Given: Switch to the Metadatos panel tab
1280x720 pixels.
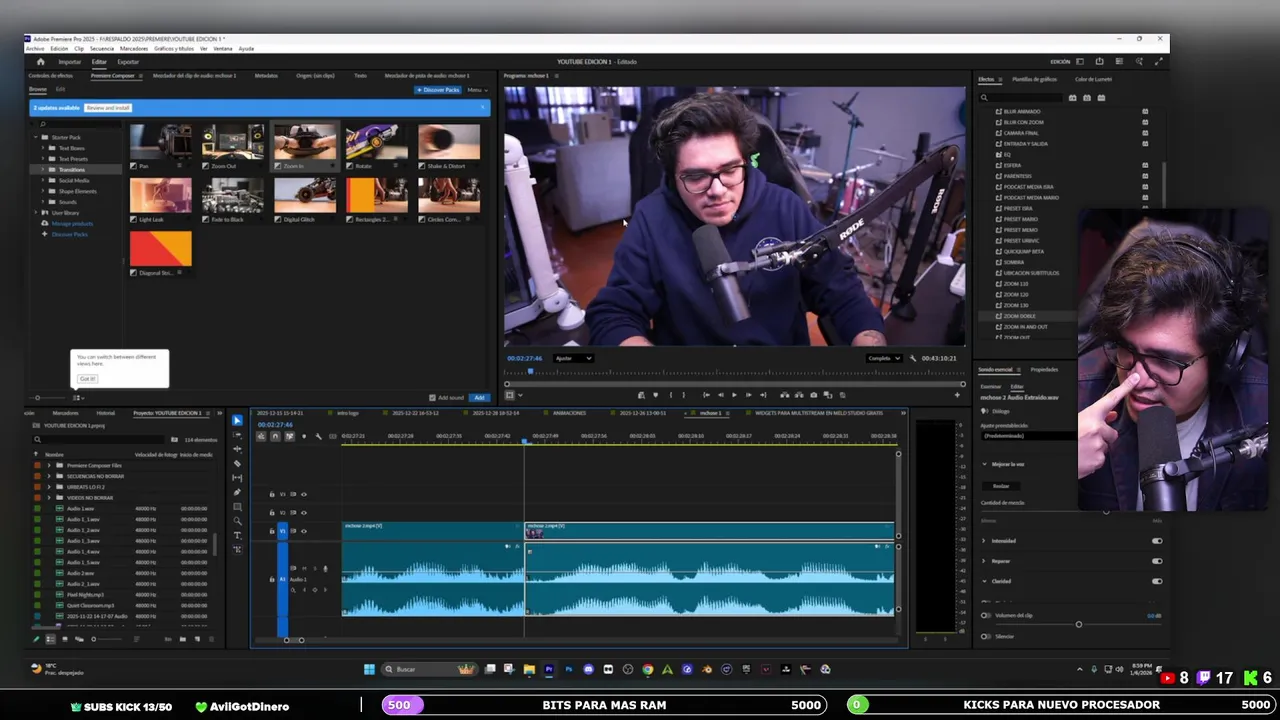Looking at the screenshot, I should tap(266, 76).
